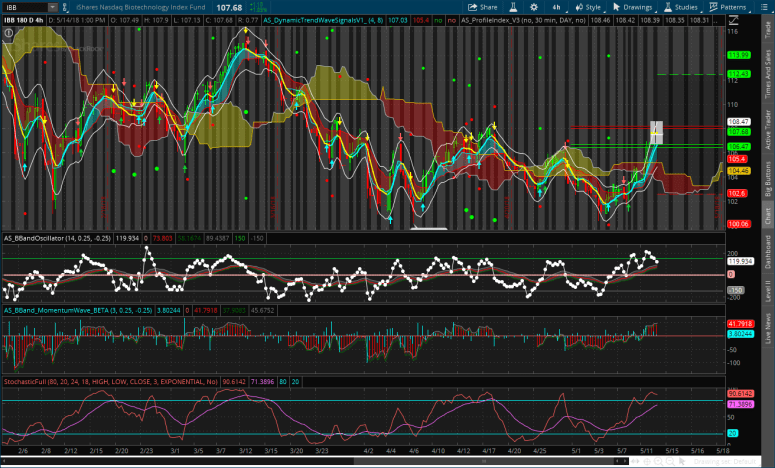Open the beaker Edit Studies icon

tap(513, 7)
